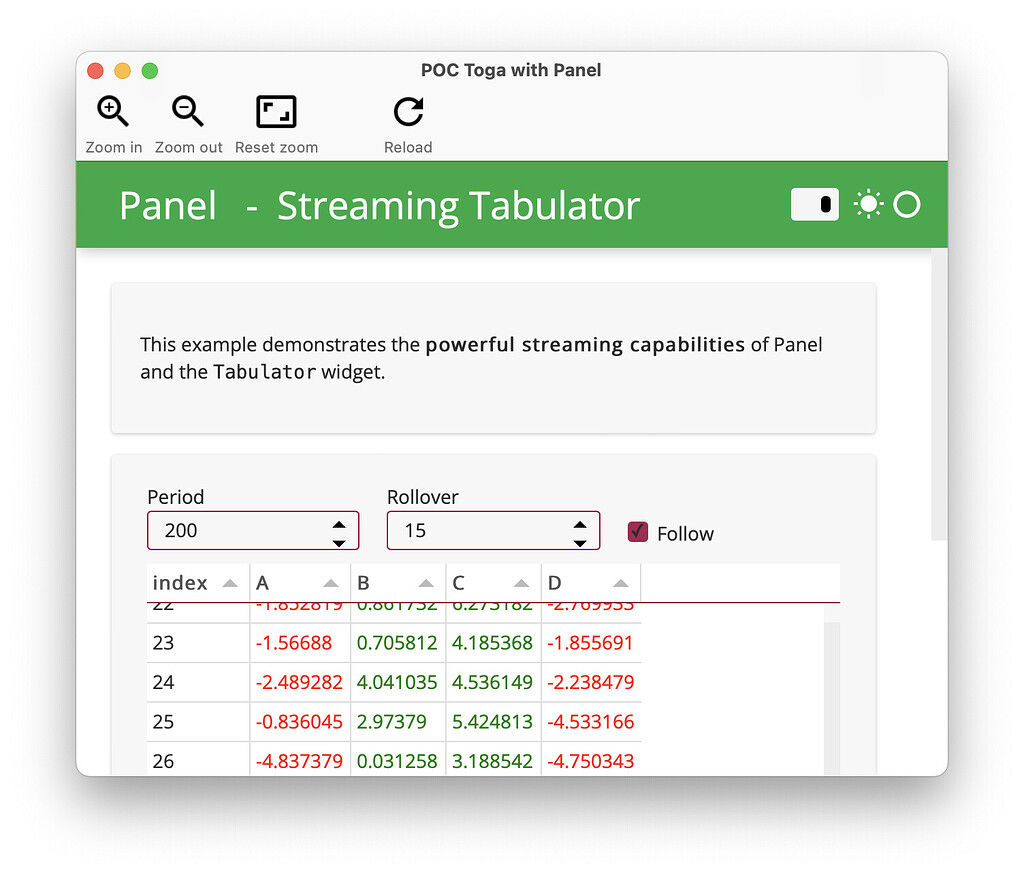Click the circle busy indicator in the header
Image resolution: width=1024 pixels, height=876 pixels.
coord(906,204)
